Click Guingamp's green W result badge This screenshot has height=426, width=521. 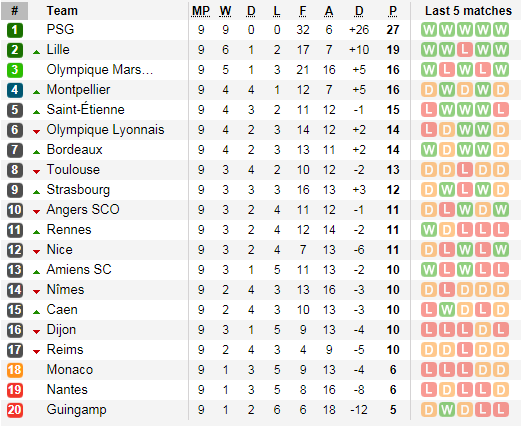447,410
